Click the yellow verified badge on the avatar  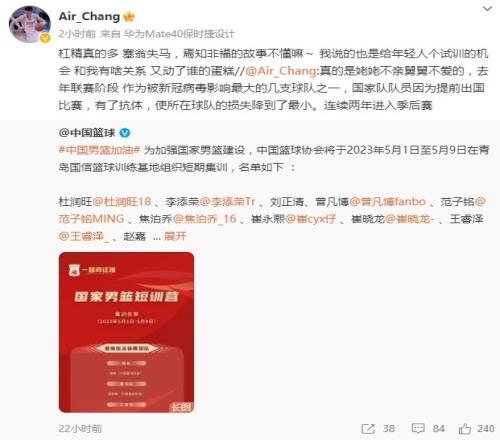click(45, 38)
